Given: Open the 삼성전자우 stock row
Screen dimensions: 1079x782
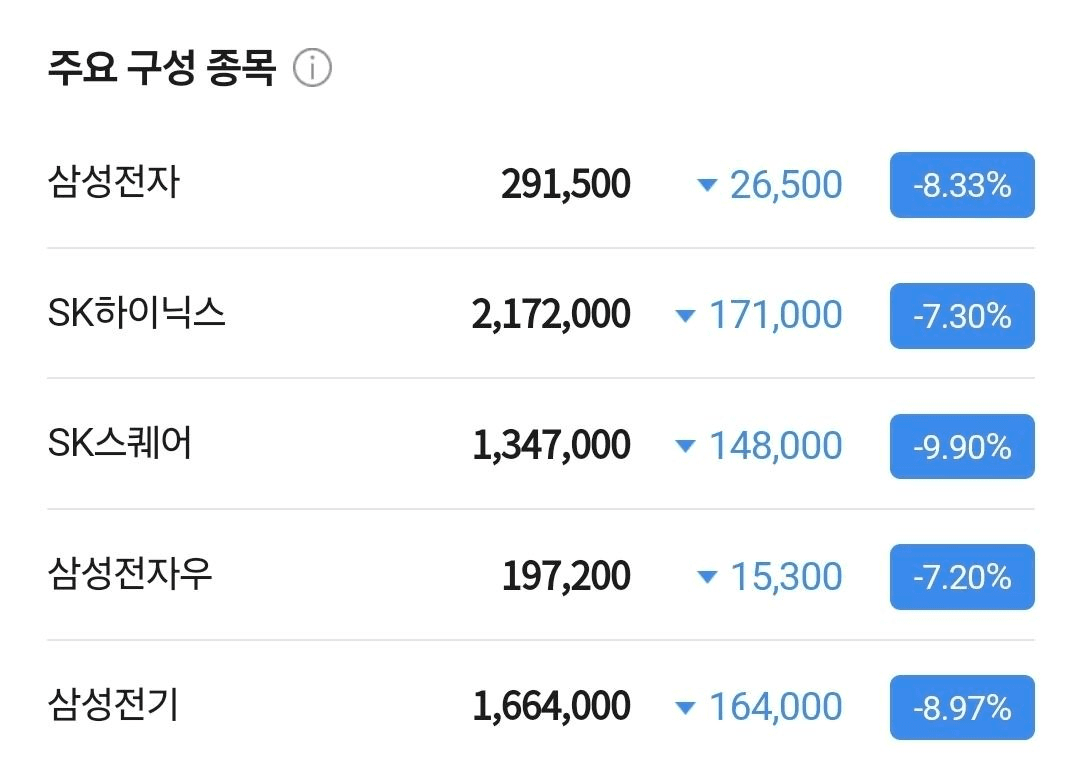Looking at the screenshot, I should pyautogui.click(x=541, y=575).
